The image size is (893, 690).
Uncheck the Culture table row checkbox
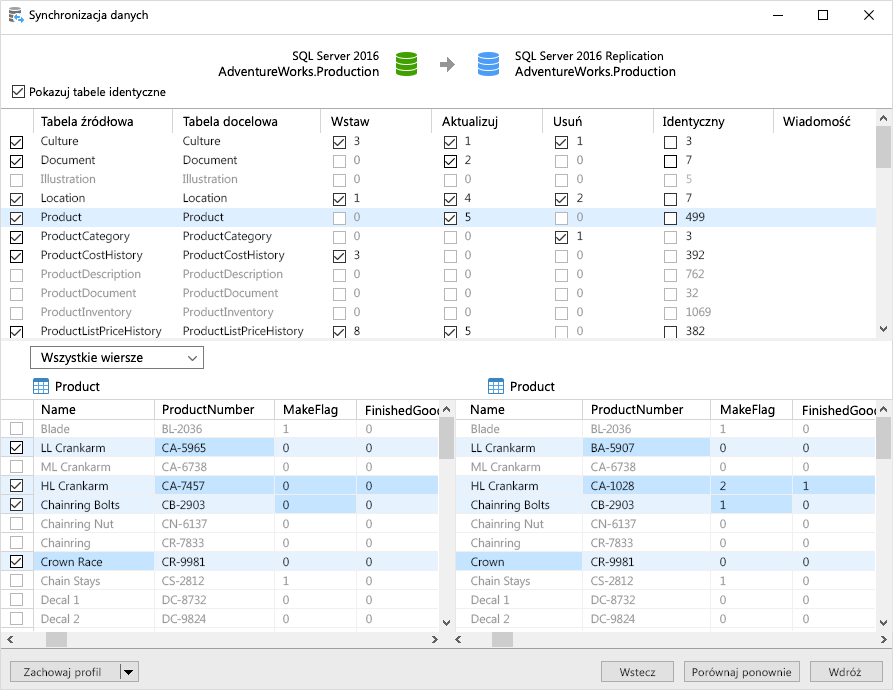tap(17, 142)
